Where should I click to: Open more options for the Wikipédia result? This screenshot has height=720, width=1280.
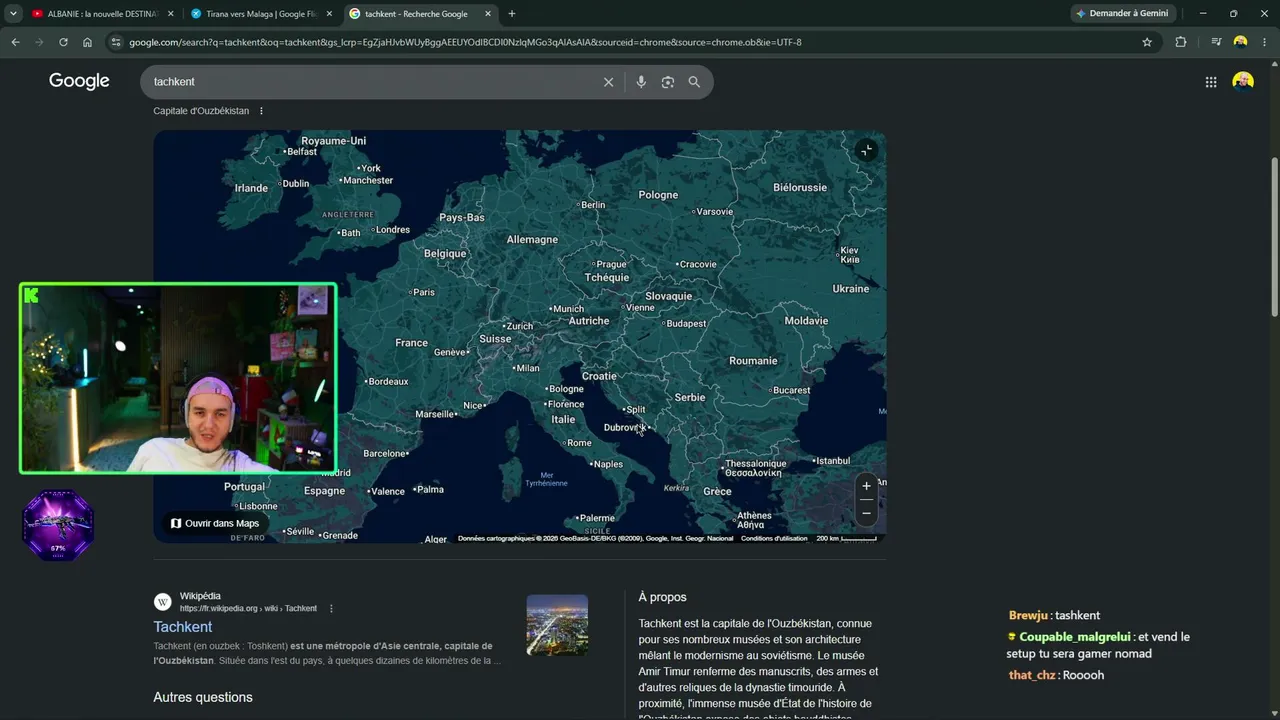331,608
